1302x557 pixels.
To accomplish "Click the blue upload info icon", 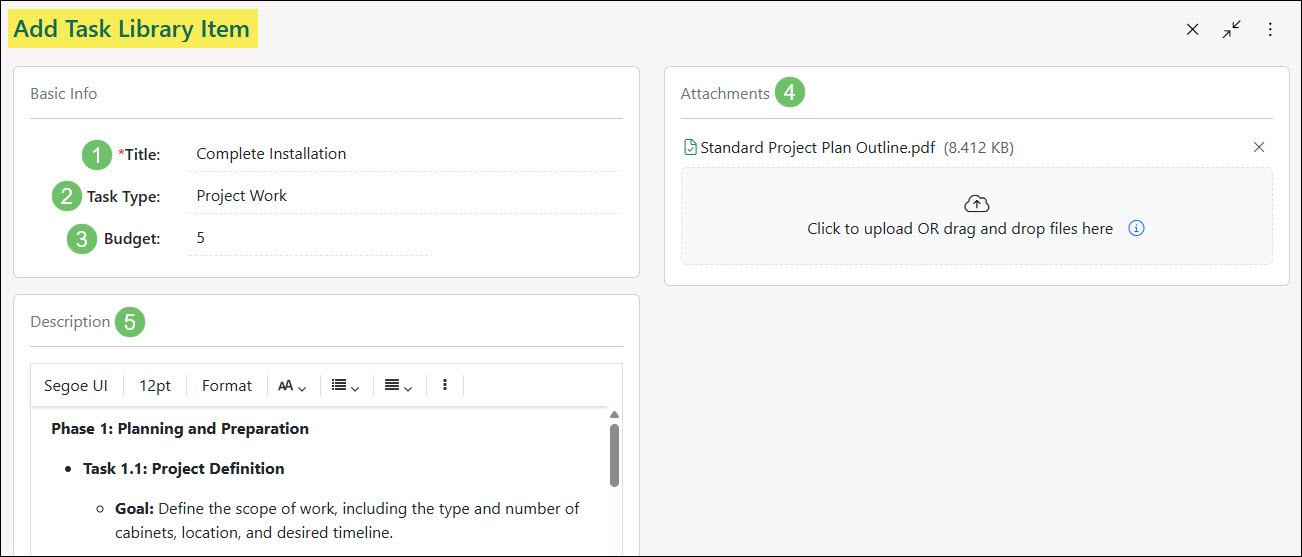I will pyautogui.click(x=1136, y=228).
